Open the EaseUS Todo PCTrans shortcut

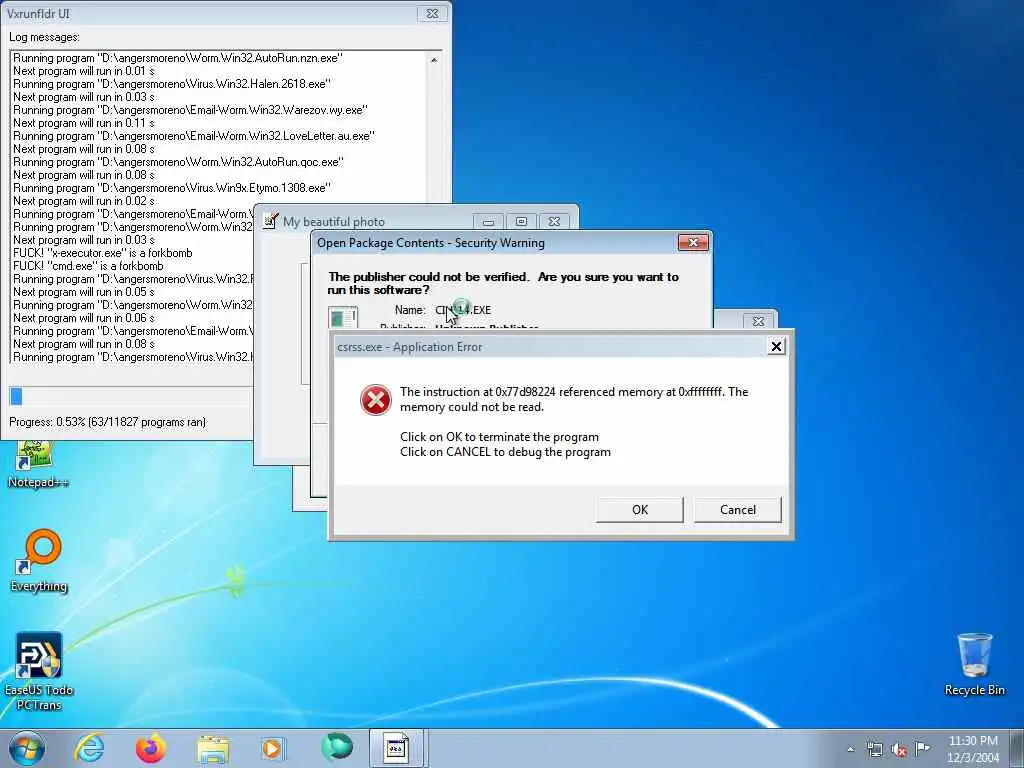39,671
